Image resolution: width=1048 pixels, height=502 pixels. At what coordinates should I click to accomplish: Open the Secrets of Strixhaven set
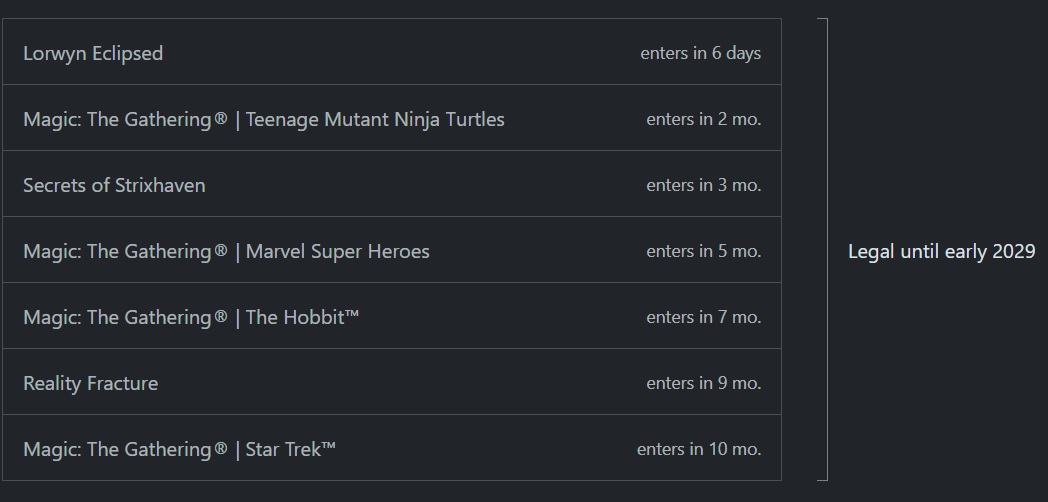tap(392, 184)
